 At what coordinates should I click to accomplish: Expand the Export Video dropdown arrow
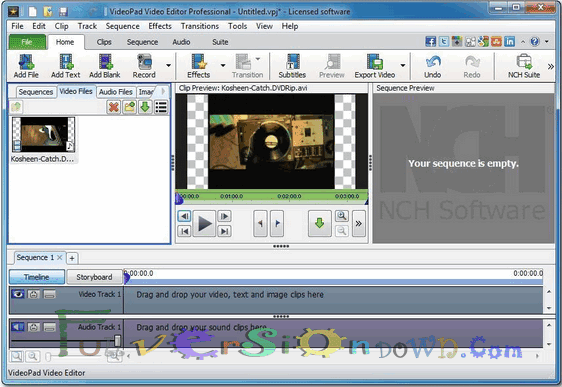[x=403, y=65]
